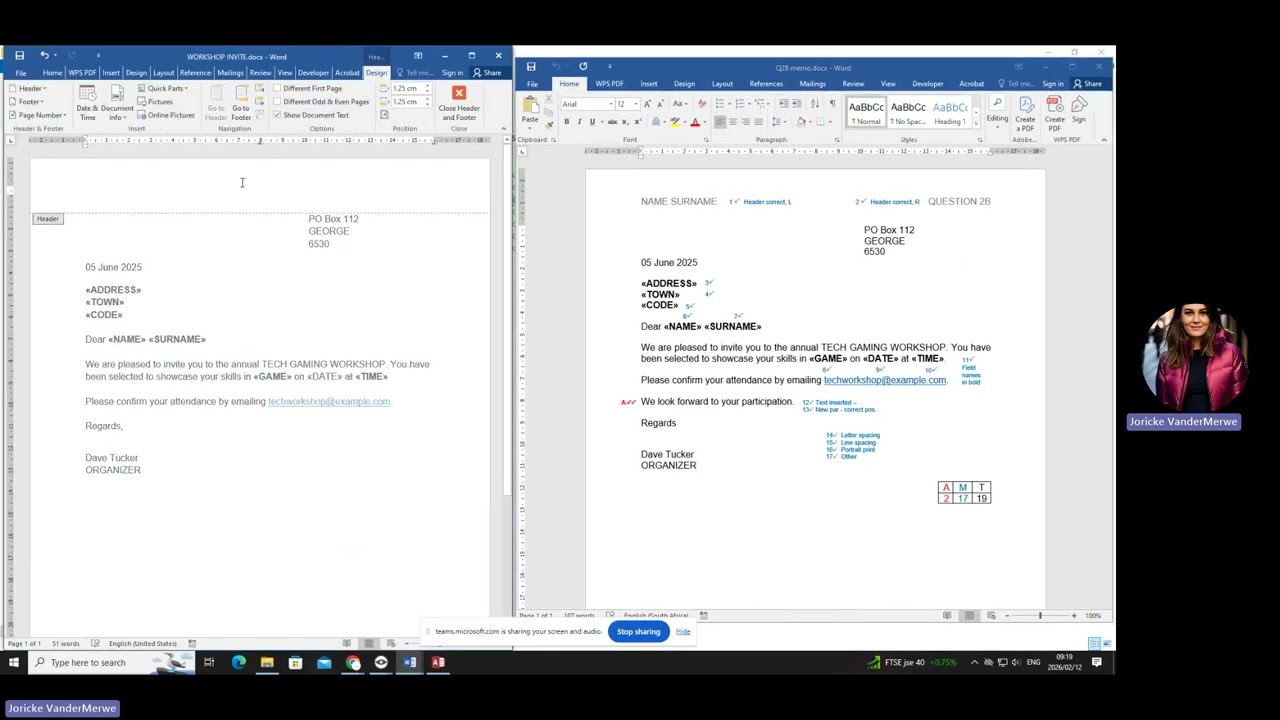The image size is (1280, 720).
Task: Expand the Styles gallery
Action: (974, 123)
